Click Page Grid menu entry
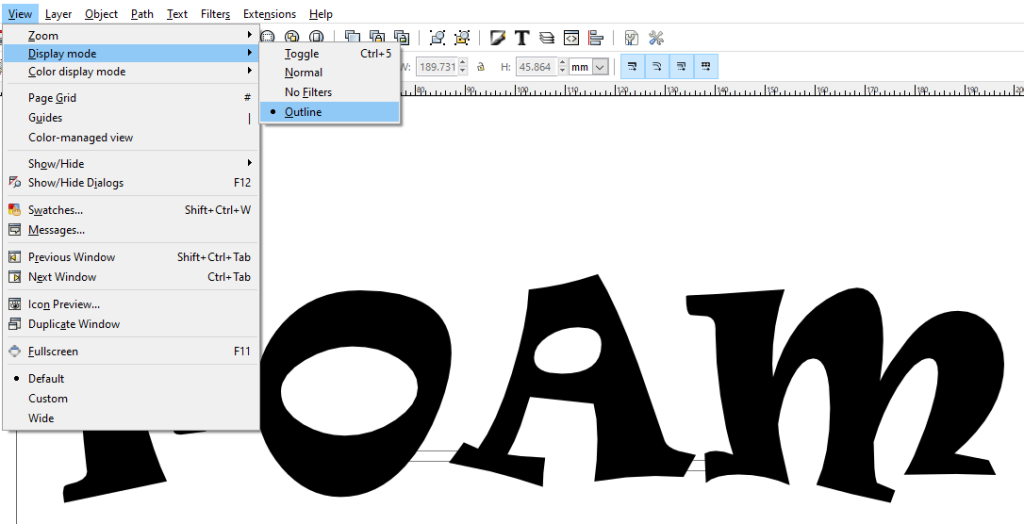Image resolution: width=1024 pixels, height=524 pixels. click(131, 98)
